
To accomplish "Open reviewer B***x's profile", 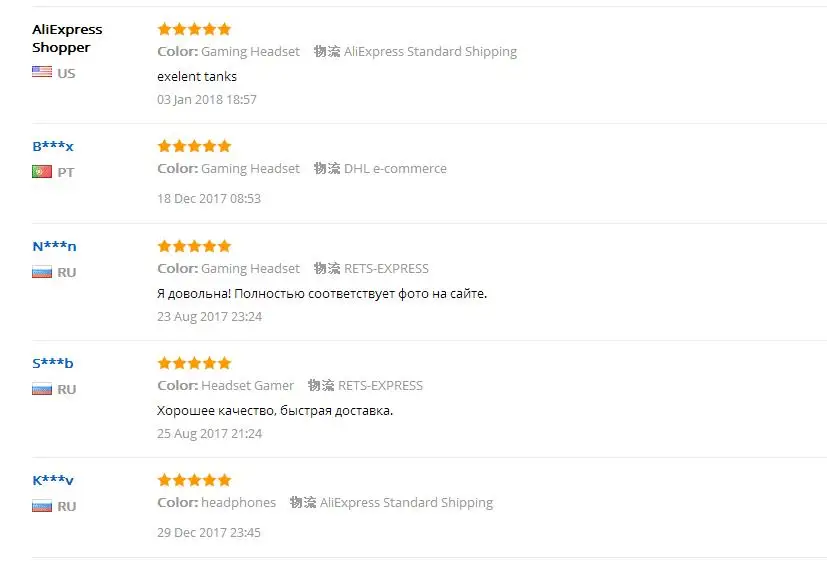I will pyautogui.click(x=53, y=146).
